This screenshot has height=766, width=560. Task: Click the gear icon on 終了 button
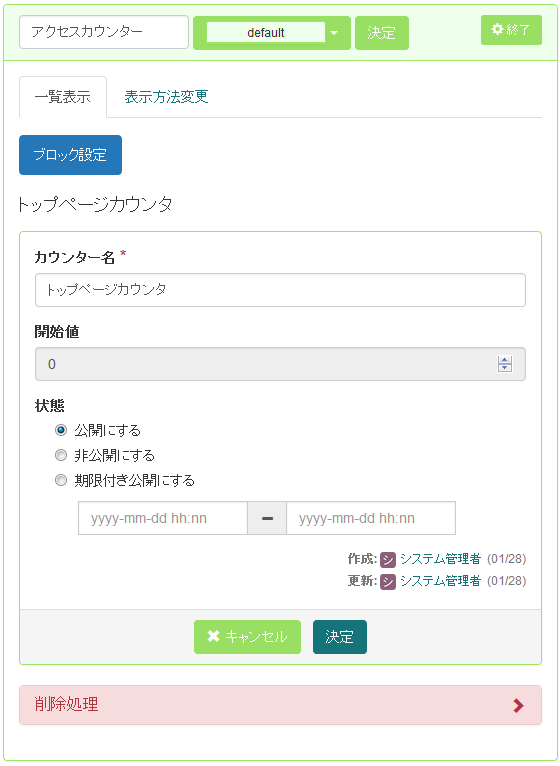tap(497, 29)
